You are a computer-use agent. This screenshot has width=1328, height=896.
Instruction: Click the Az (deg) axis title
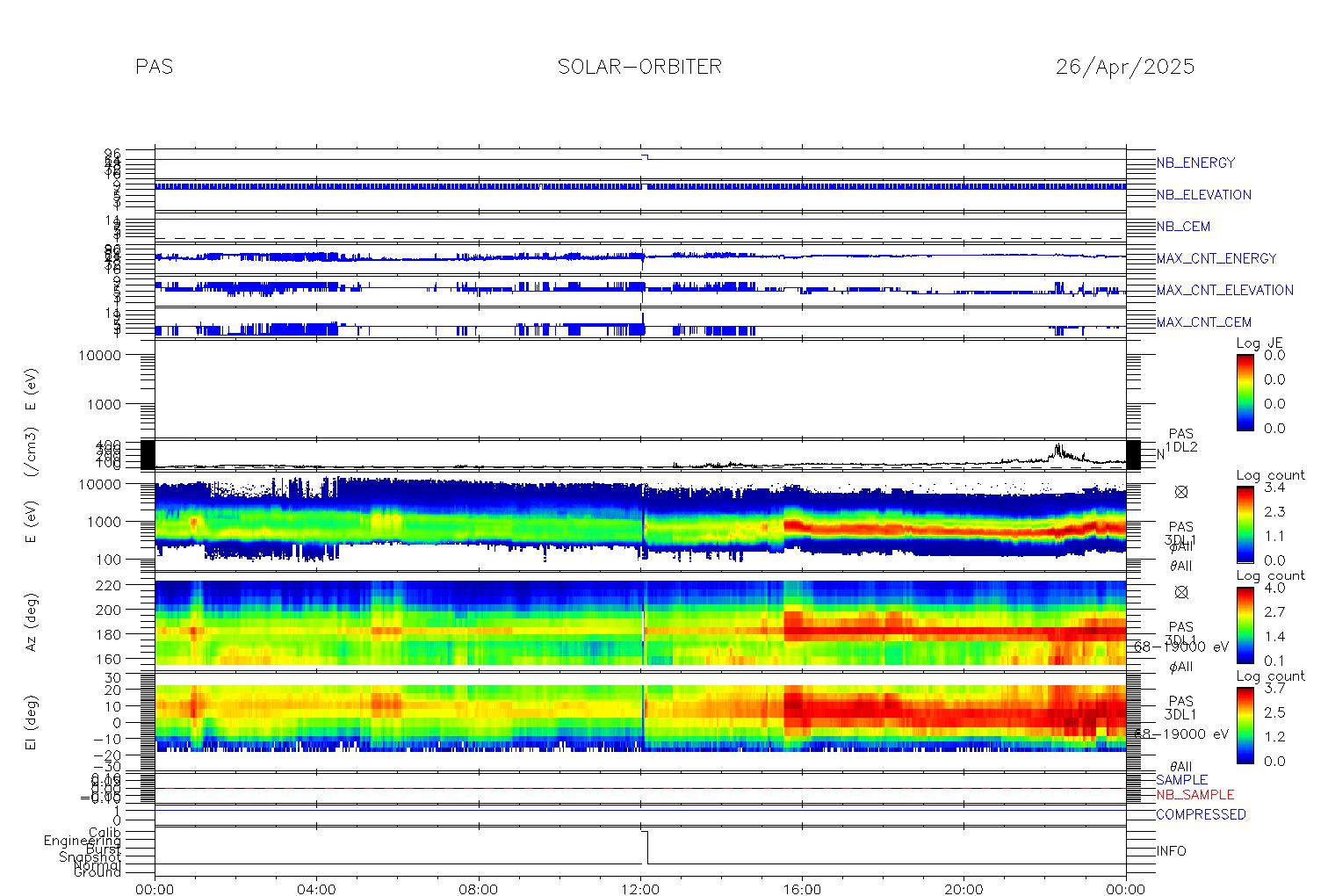tap(31, 622)
